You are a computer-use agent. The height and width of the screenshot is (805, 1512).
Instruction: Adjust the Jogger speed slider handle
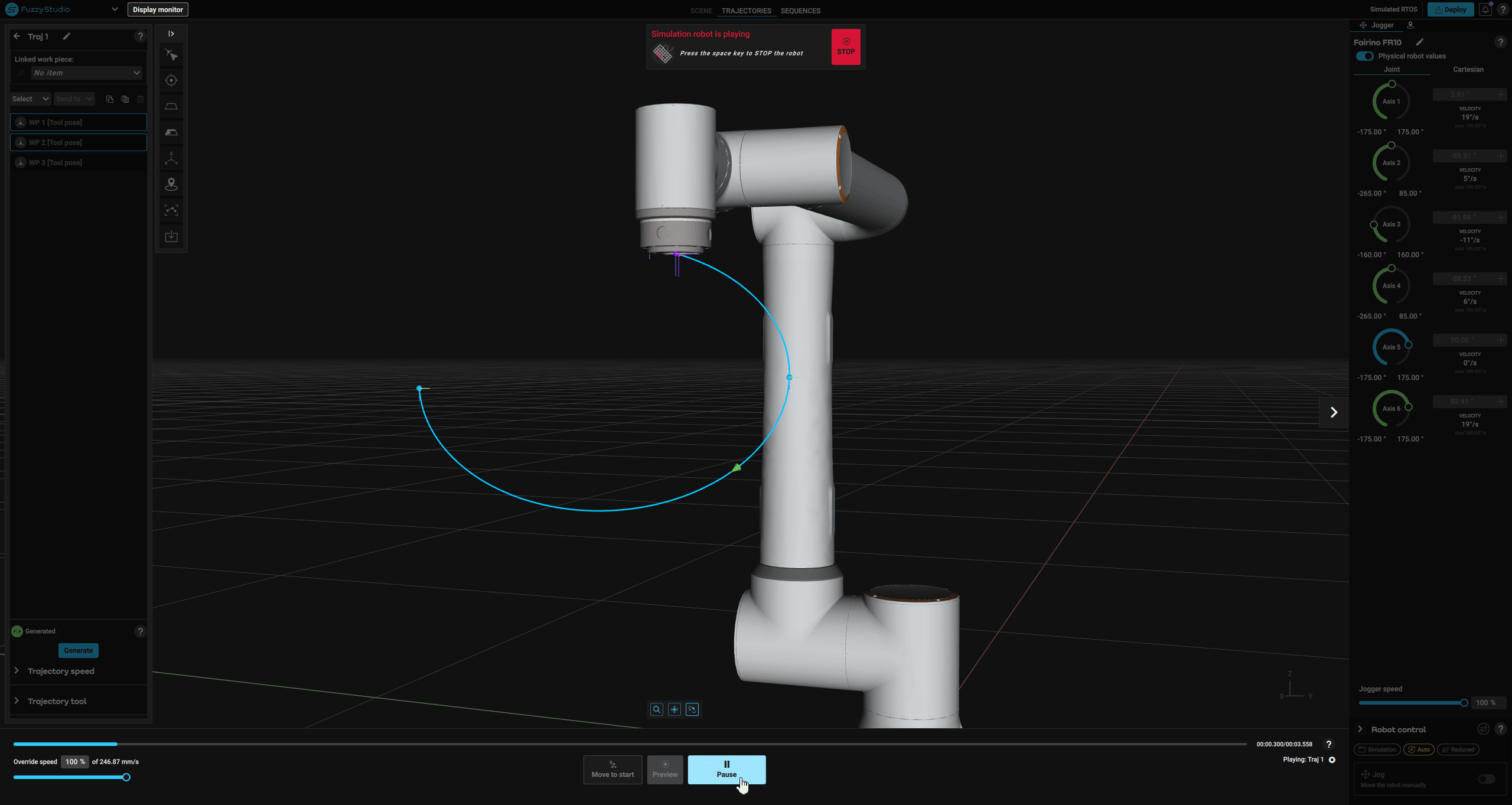click(1464, 703)
